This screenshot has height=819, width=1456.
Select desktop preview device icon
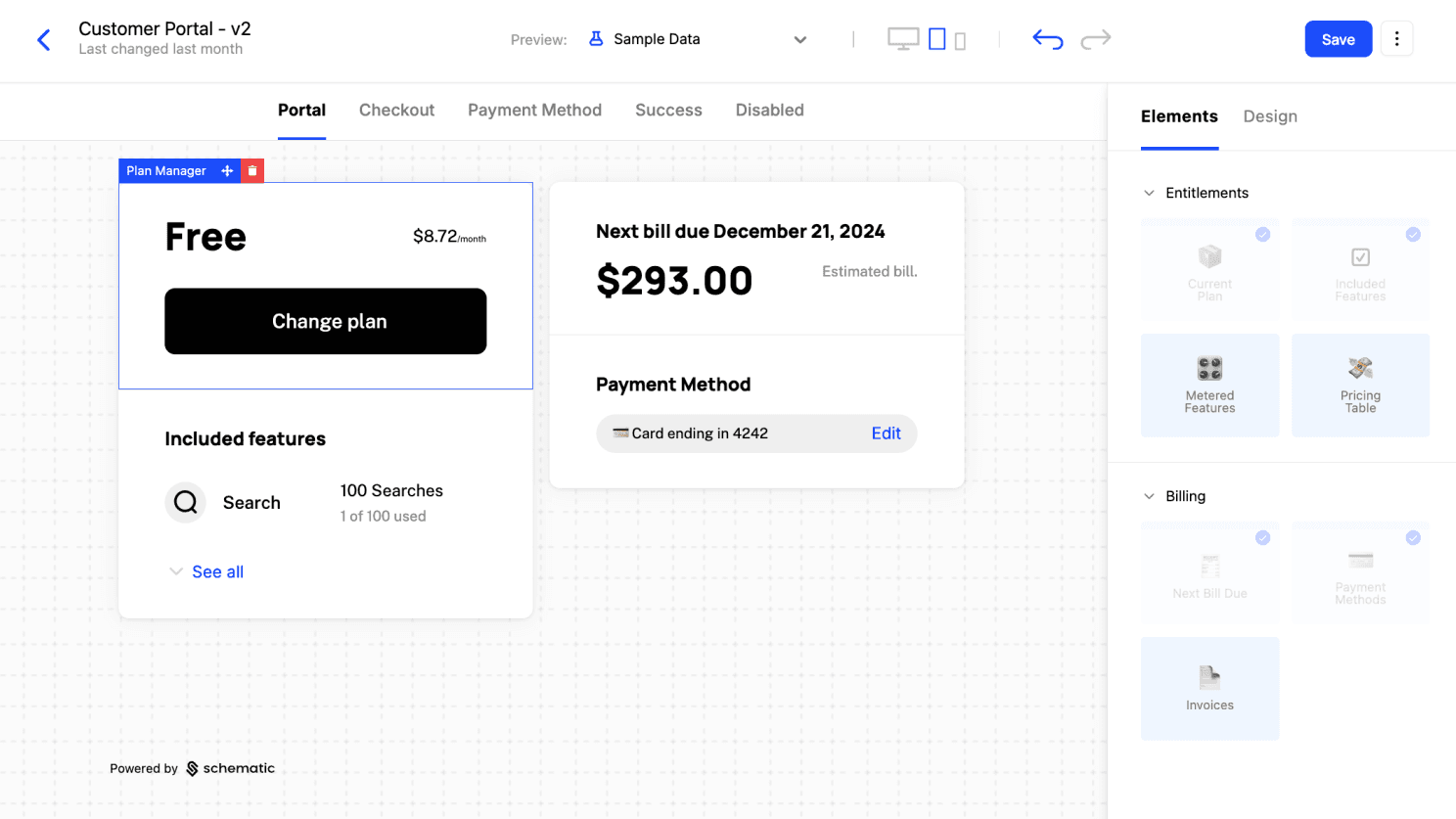pyautogui.click(x=902, y=39)
